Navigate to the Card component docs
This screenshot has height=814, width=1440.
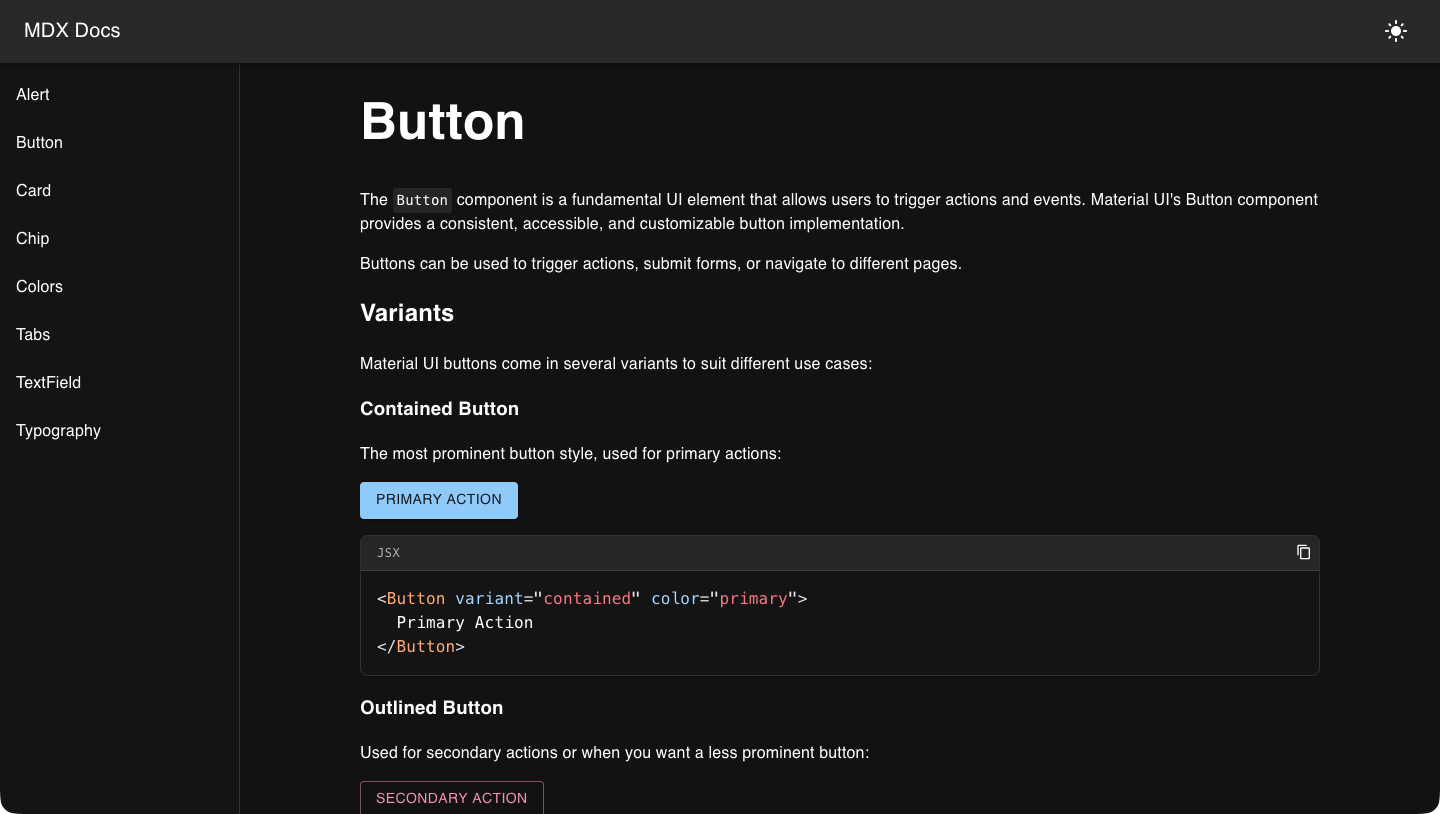point(33,190)
